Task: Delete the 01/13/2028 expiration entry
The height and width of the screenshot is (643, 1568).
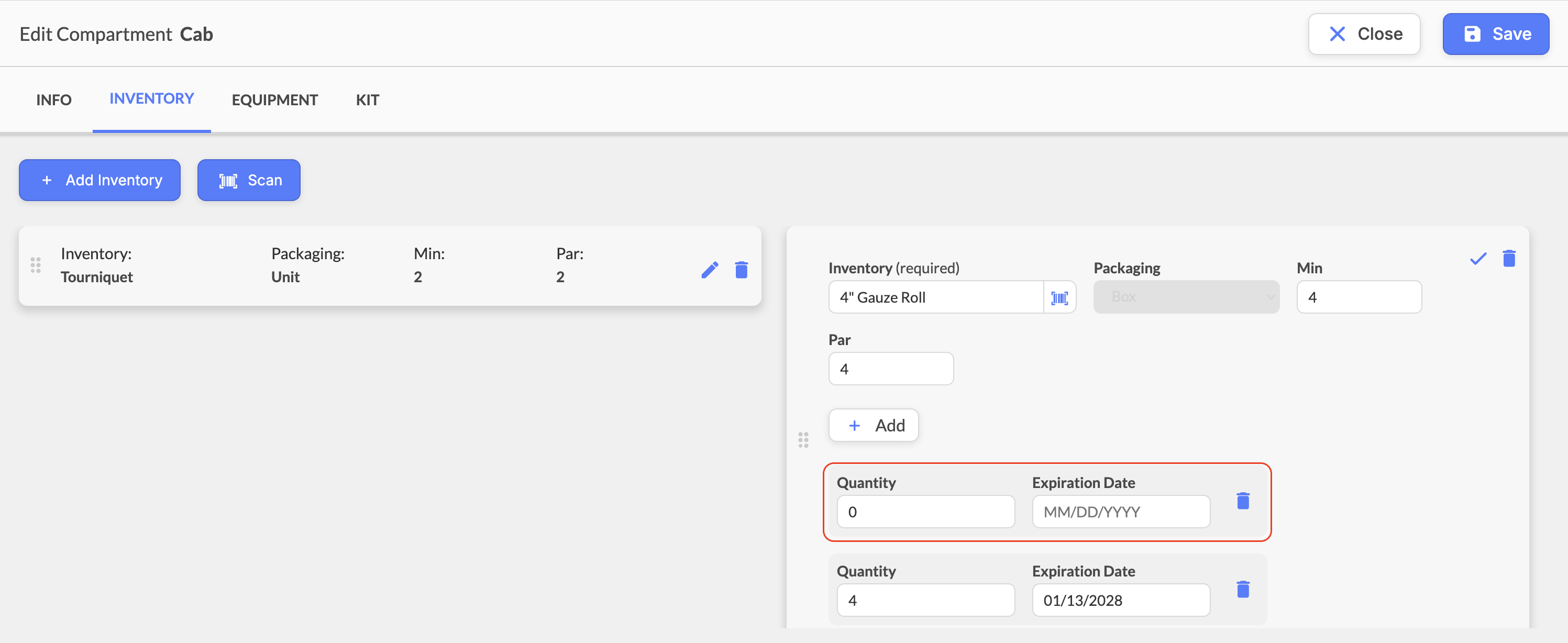Action: pyautogui.click(x=1243, y=589)
